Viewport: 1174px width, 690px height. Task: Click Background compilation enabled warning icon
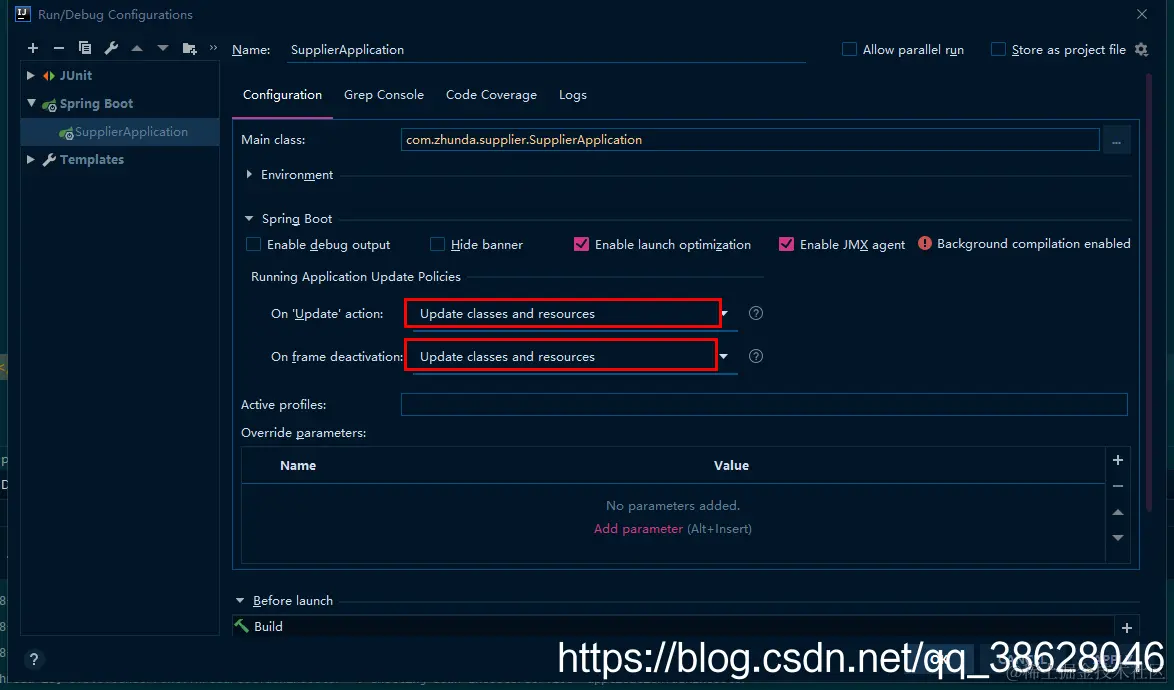point(925,243)
